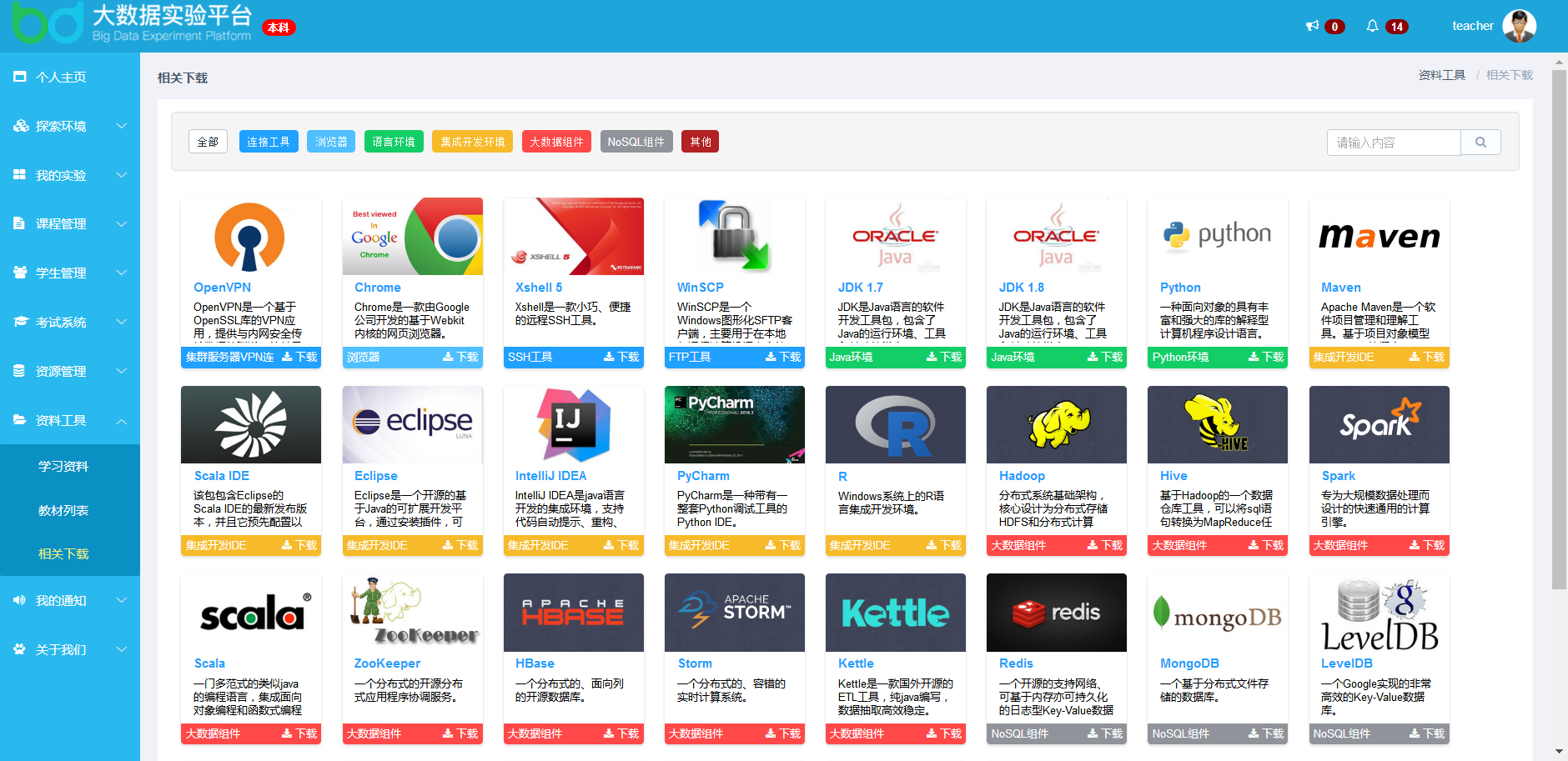Screen dimensions: 1568x761
Task: Expand the 课程管理 sidebar section
Action: (70, 223)
